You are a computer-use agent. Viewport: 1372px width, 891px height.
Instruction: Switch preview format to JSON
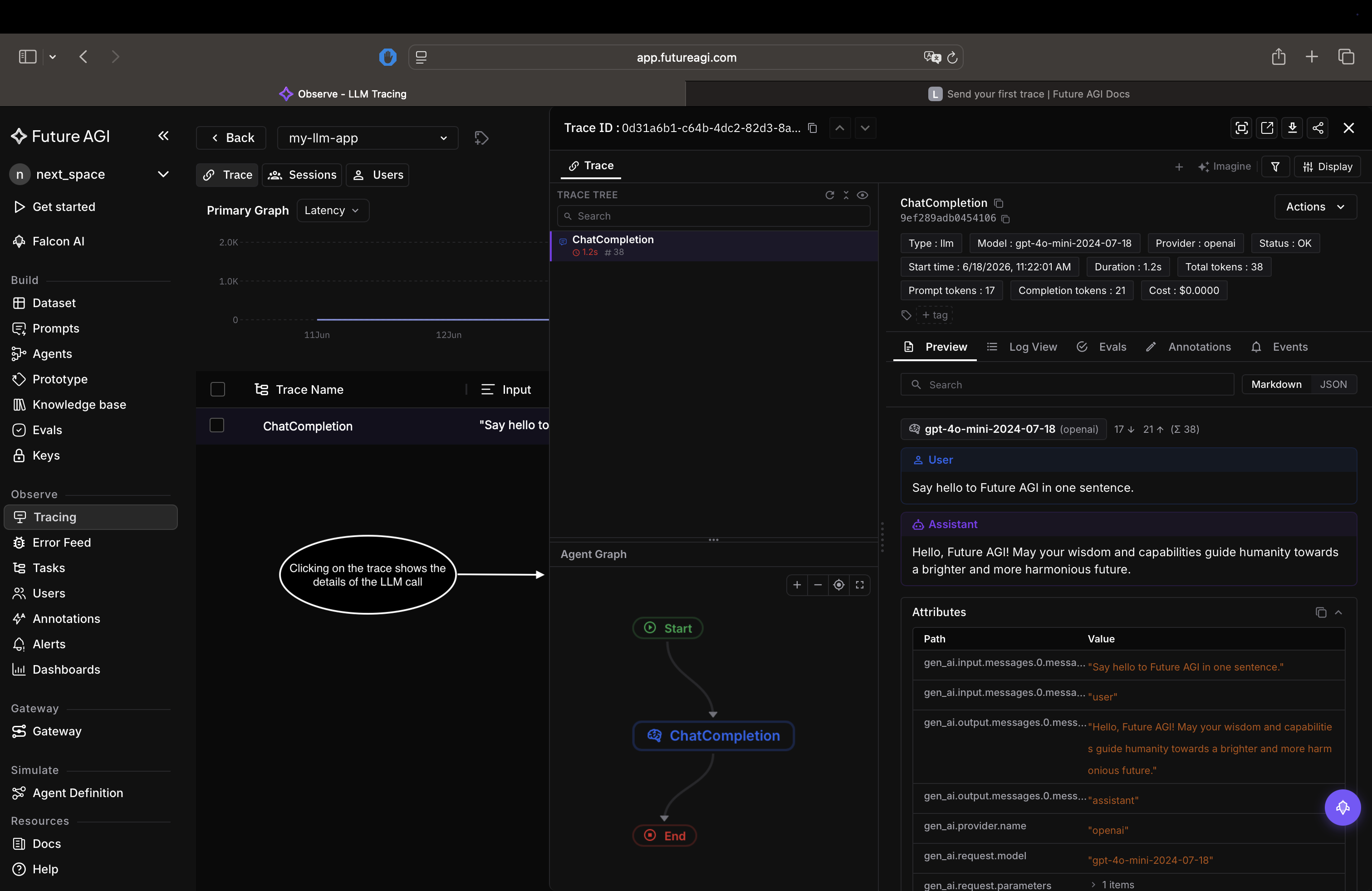(1333, 384)
